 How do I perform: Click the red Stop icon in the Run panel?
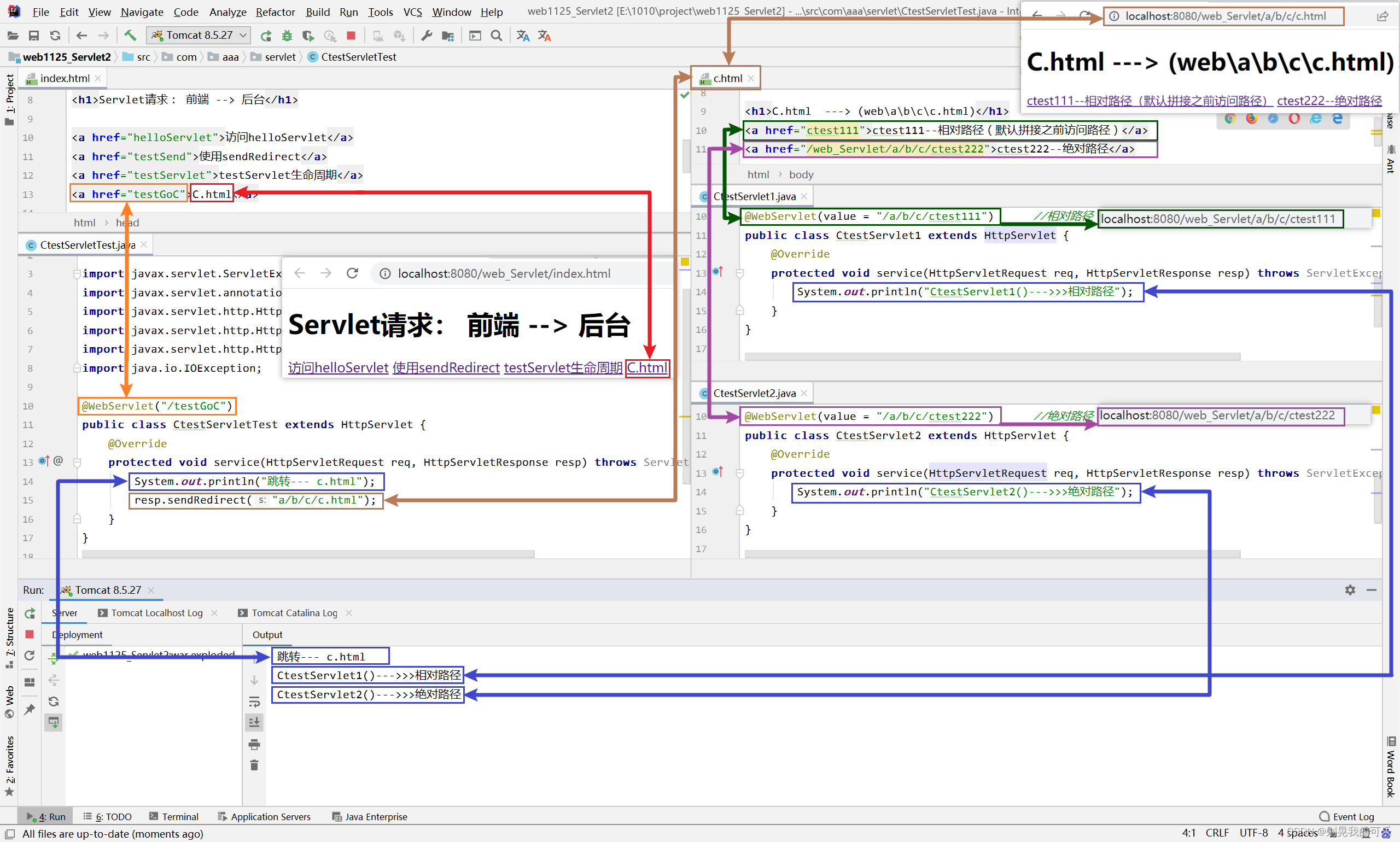pyautogui.click(x=30, y=634)
